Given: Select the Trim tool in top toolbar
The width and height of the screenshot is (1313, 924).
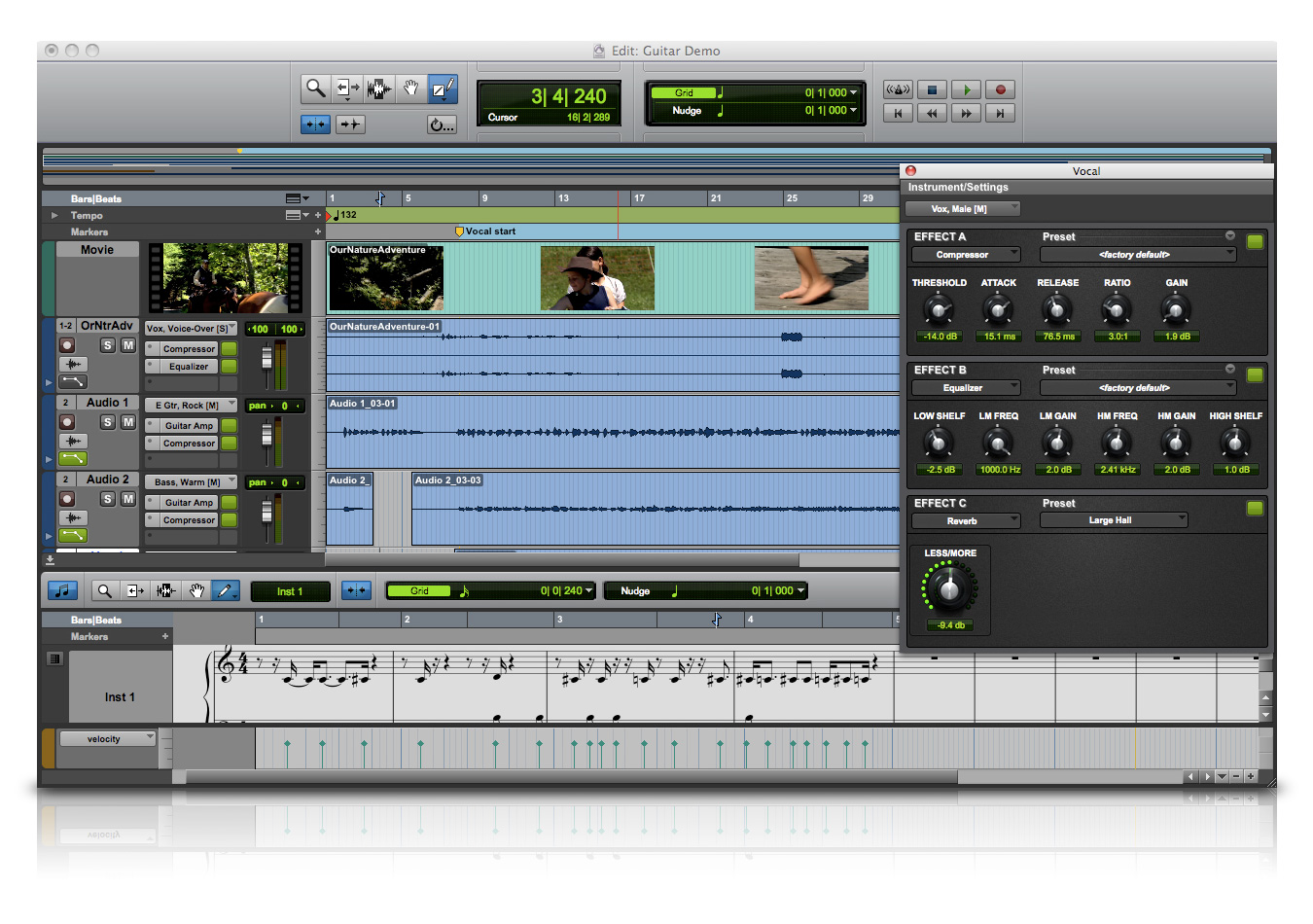Looking at the screenshot, I should click(x=347, y=89).
